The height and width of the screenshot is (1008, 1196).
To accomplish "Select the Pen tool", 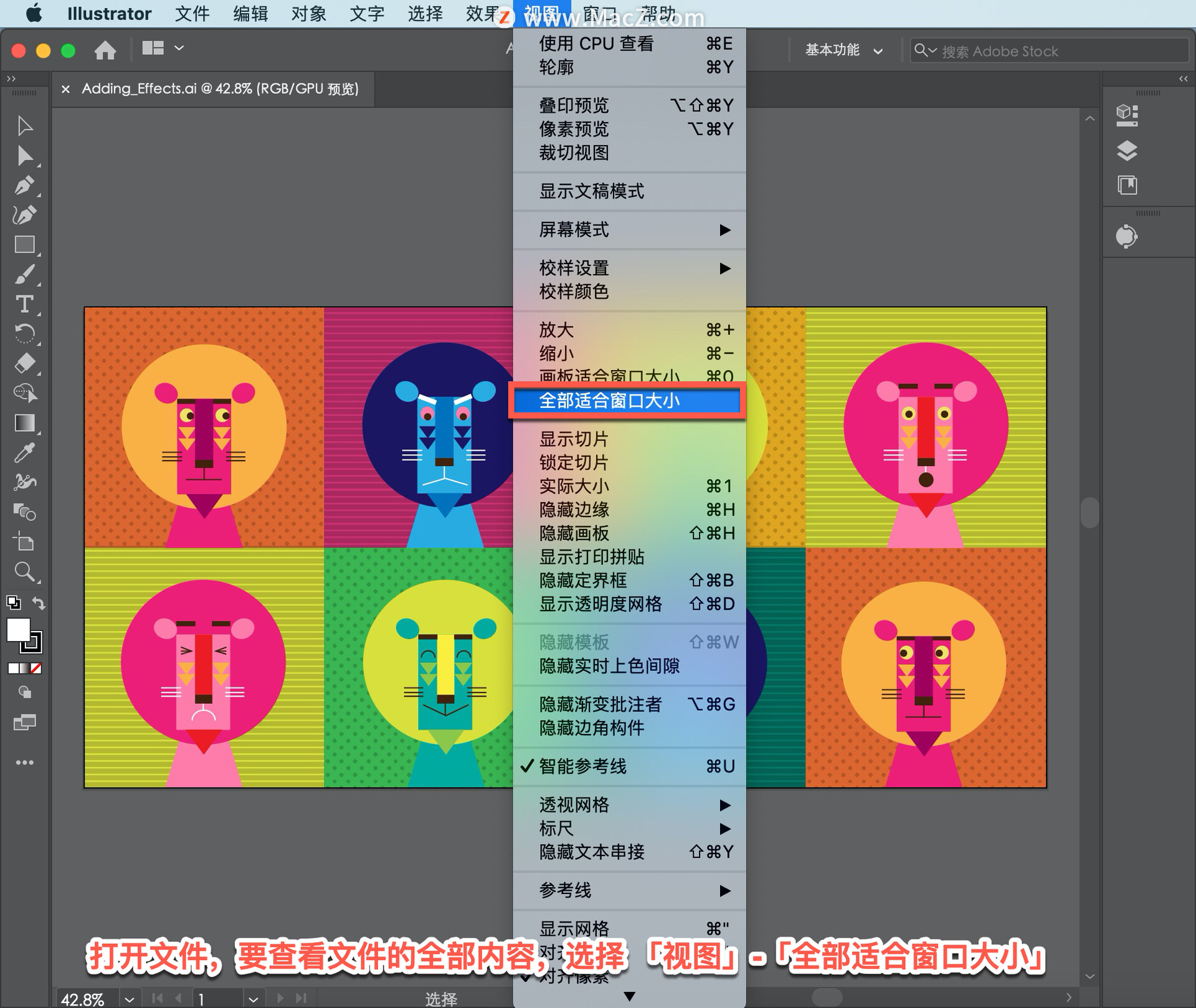I will pyautogui.click(x=24, y=186).
